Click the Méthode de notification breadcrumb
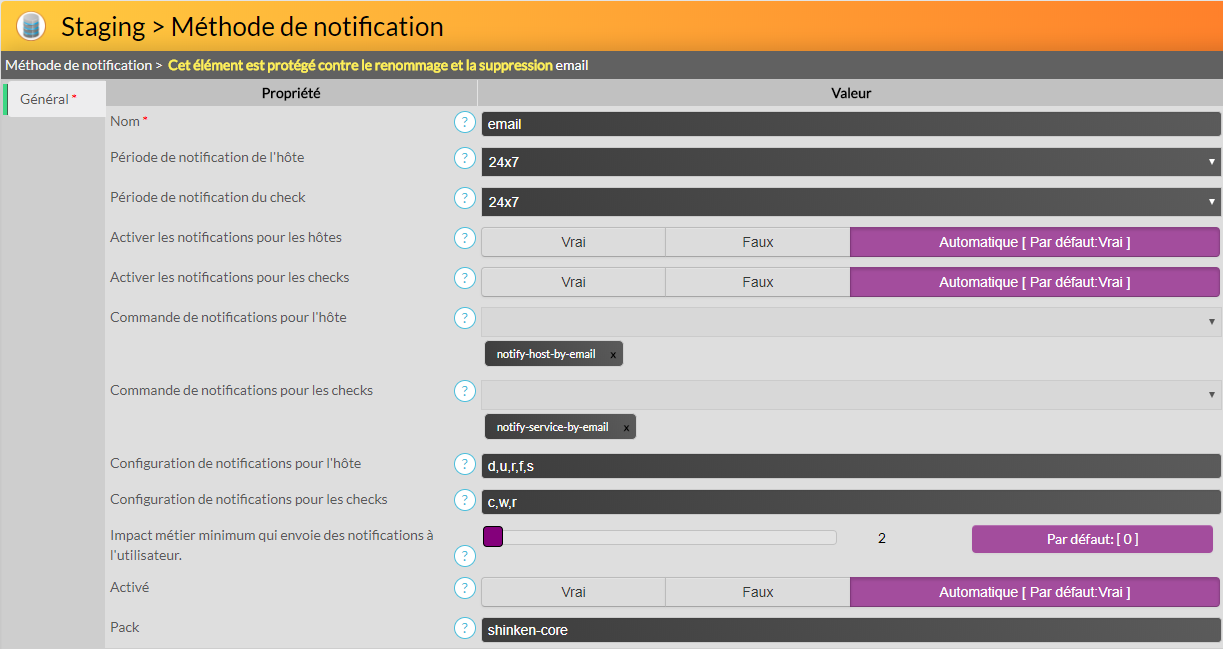The height and width of the screenshot is (649, 1223). (x=77, y=65)
